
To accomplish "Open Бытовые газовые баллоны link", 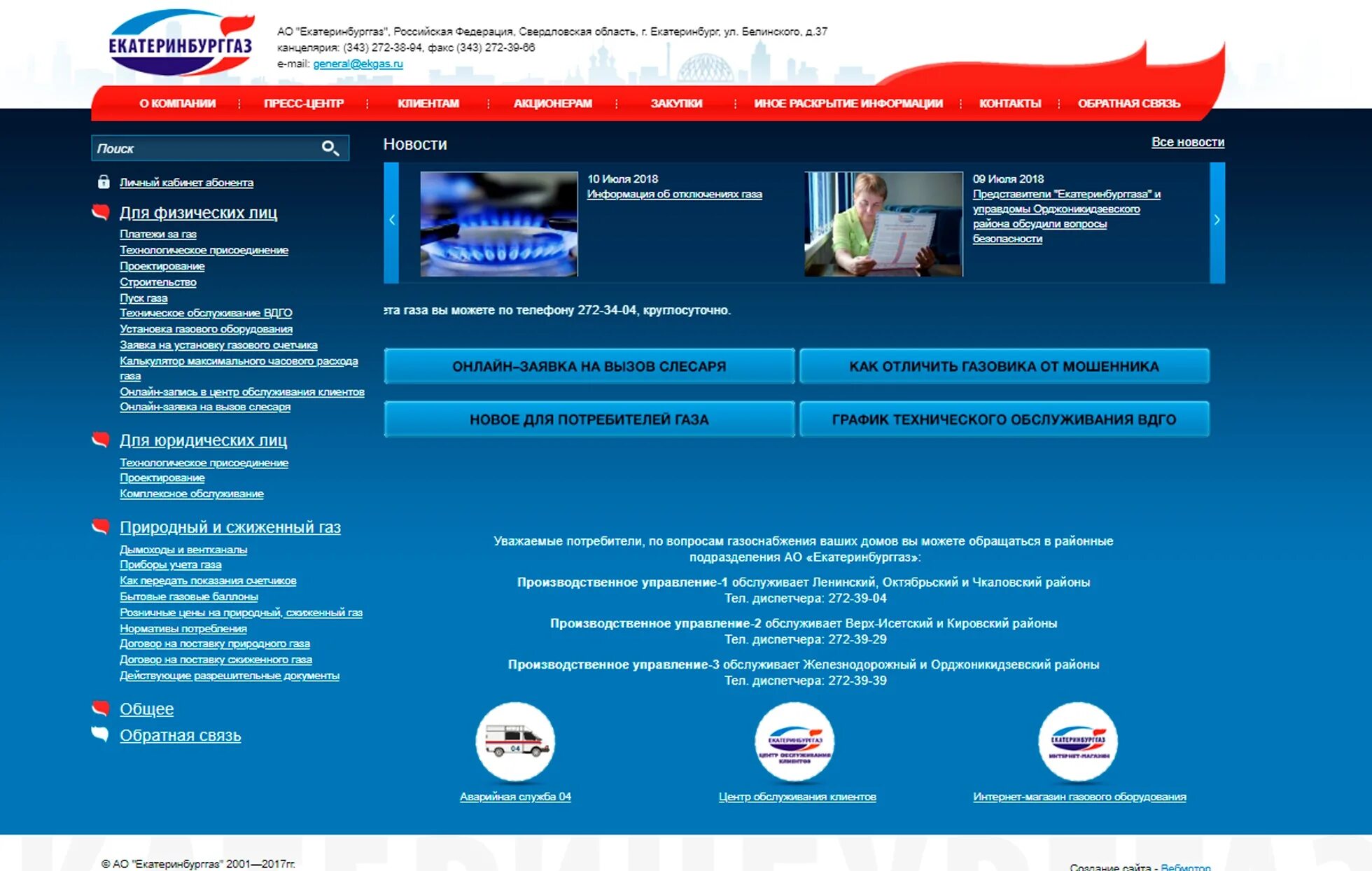I will (x=188, y=597).
